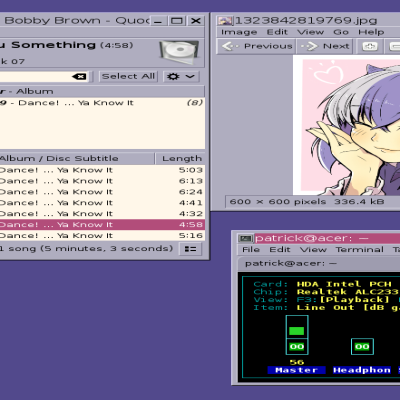Select the song with length 6:13

click(102, 181)
